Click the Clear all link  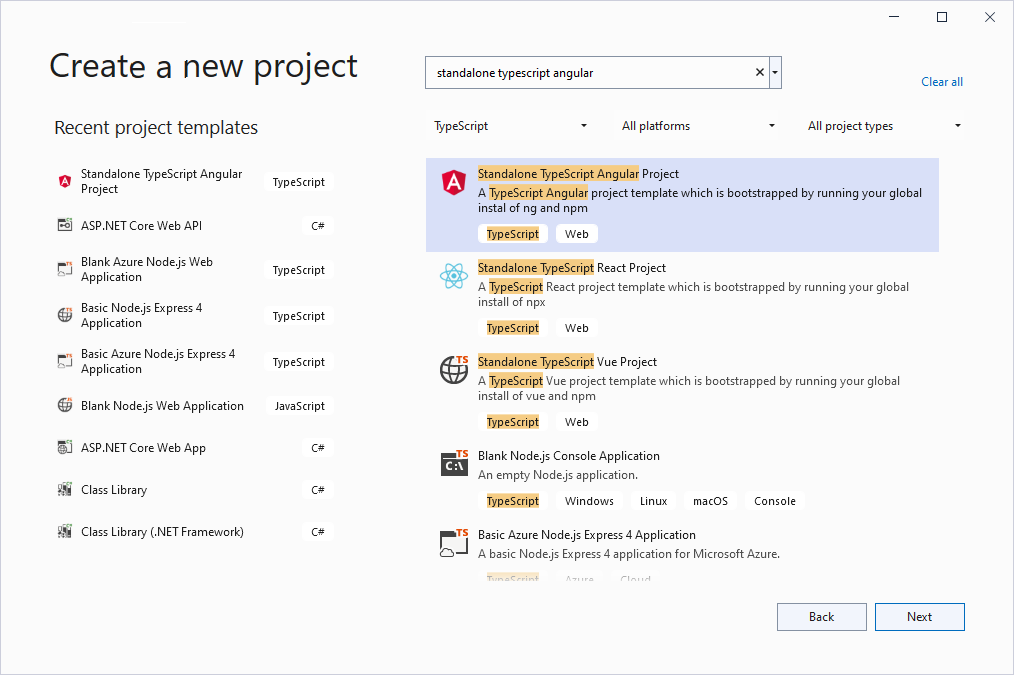[x=942, y=82]
